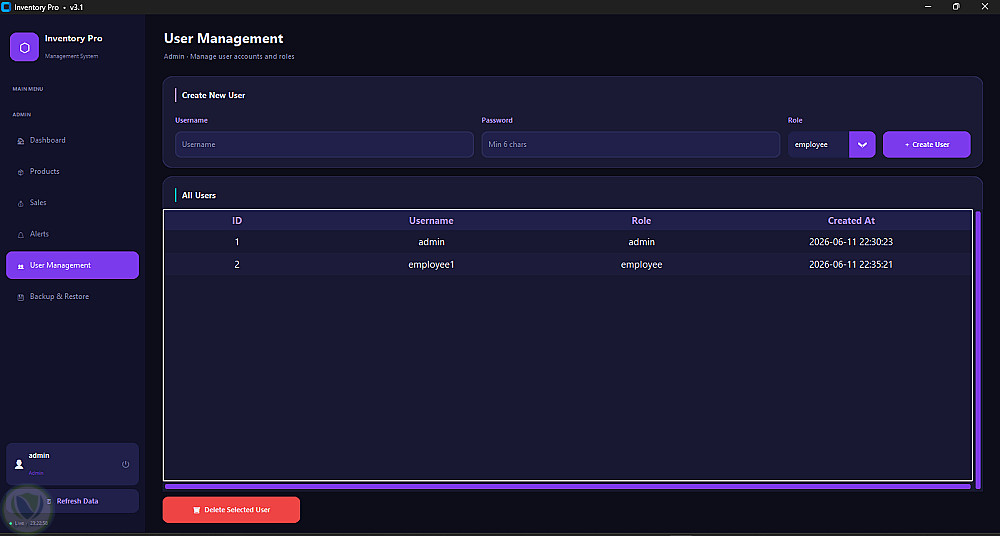Viewport: 1000px width, 536px height.
Task: Click the Sales icon in sidebar
Action: 20,204
